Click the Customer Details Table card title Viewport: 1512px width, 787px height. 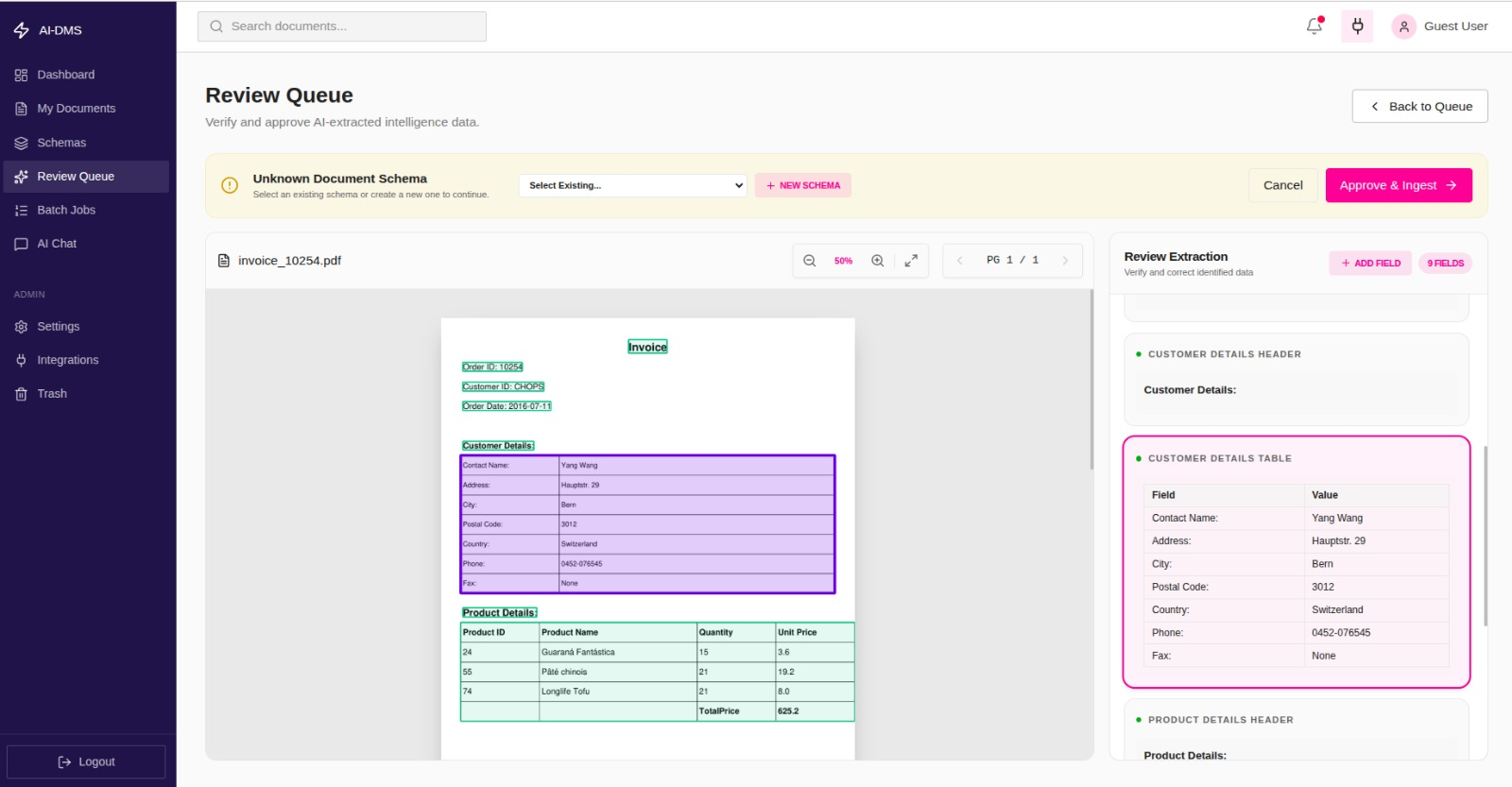(1219, 458)
